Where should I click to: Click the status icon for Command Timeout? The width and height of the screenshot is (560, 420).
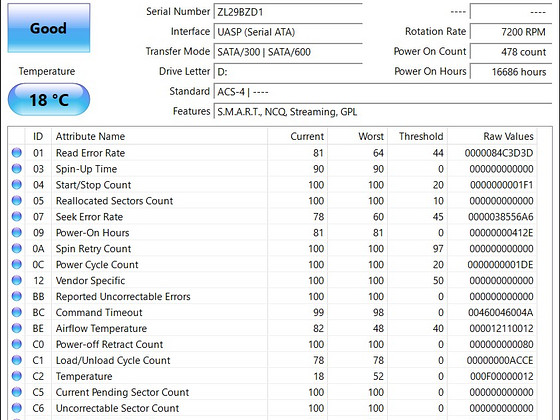pos(16,312)
